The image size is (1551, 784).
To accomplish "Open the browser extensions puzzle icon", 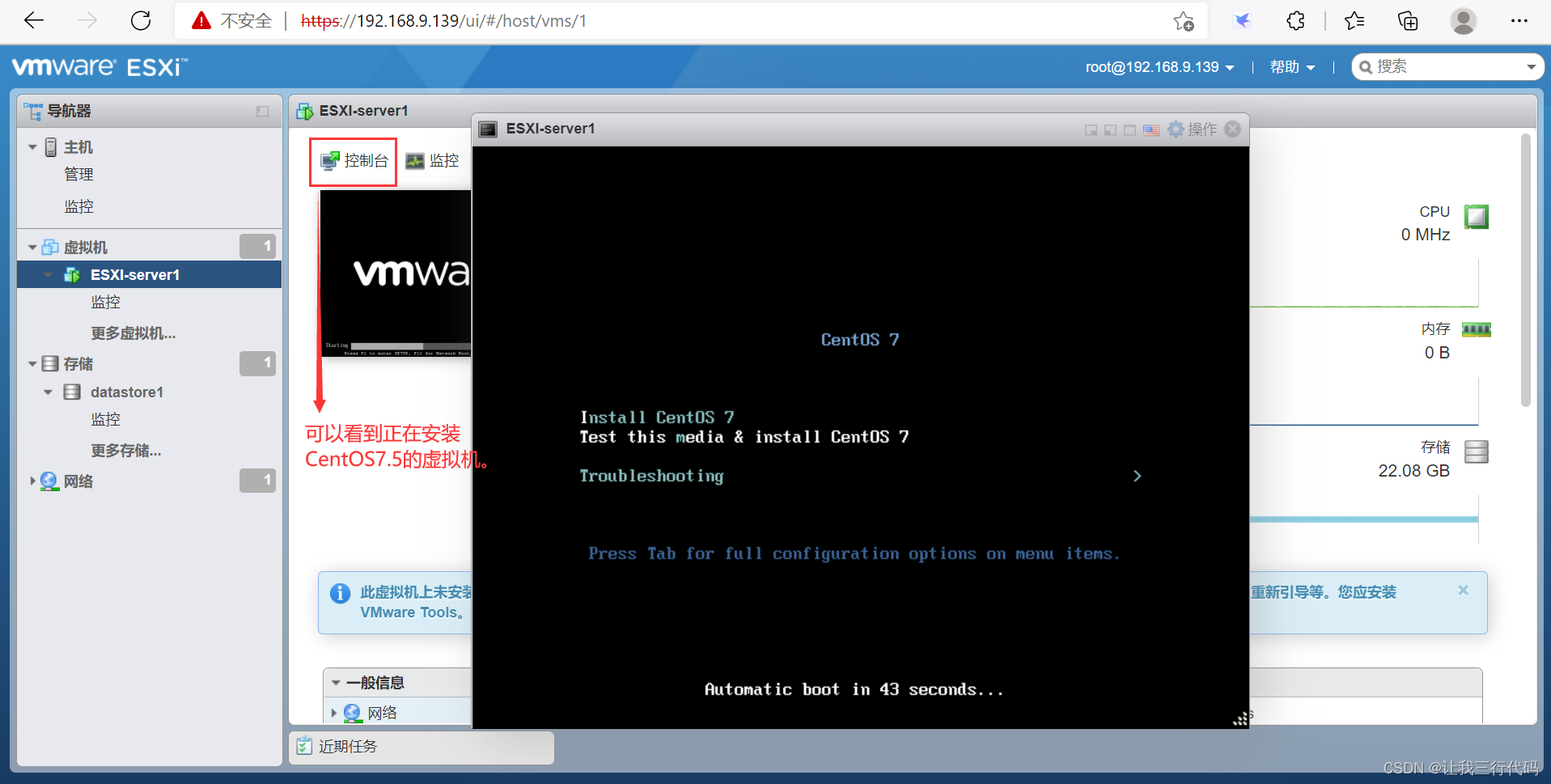I will tap(1295, 21).
